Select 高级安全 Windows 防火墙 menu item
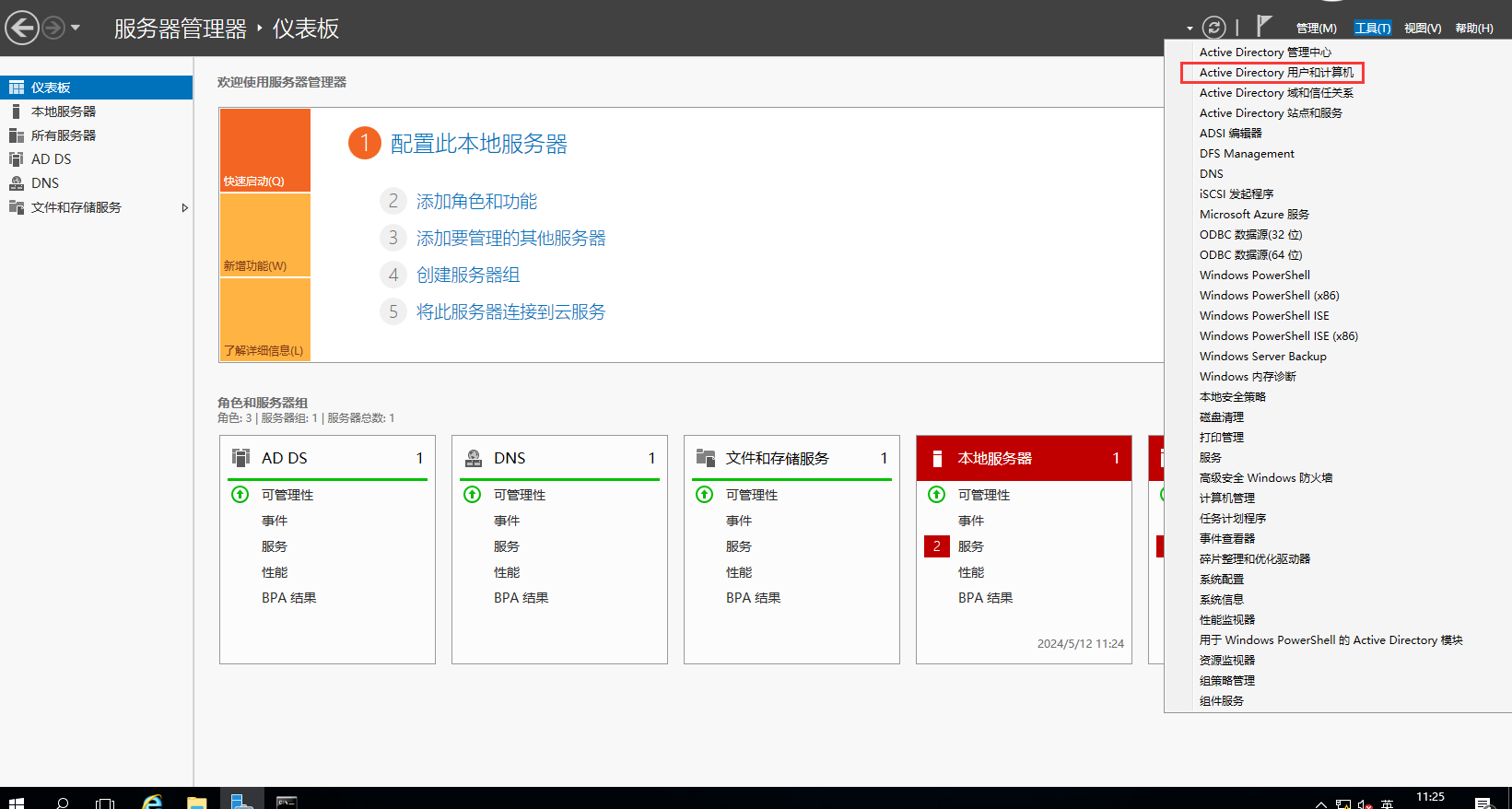 coord(1266,478)
